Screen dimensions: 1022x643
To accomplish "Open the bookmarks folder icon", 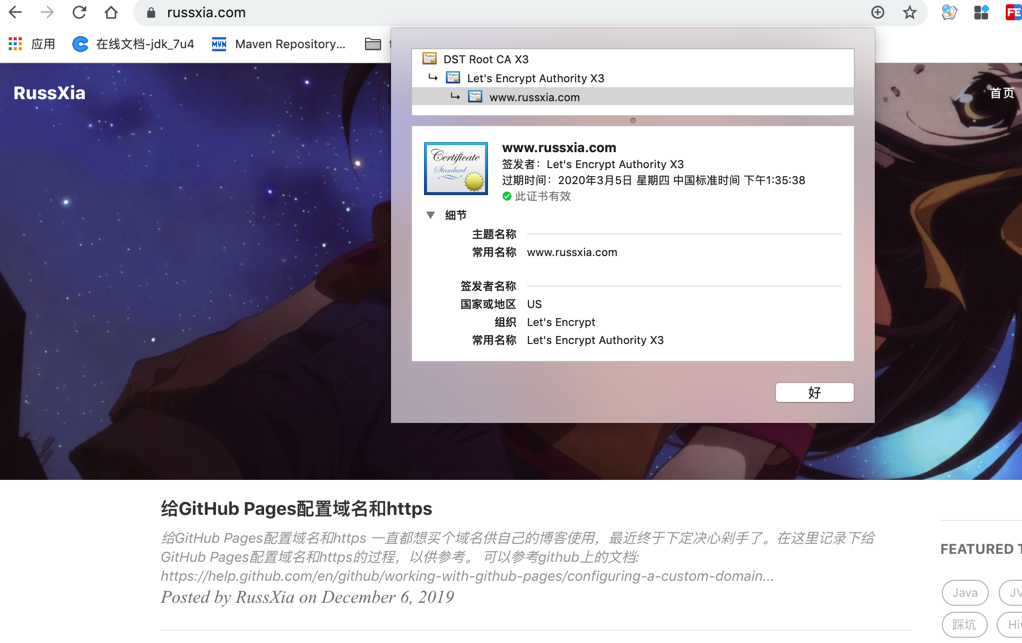I will tap(373, 44).
